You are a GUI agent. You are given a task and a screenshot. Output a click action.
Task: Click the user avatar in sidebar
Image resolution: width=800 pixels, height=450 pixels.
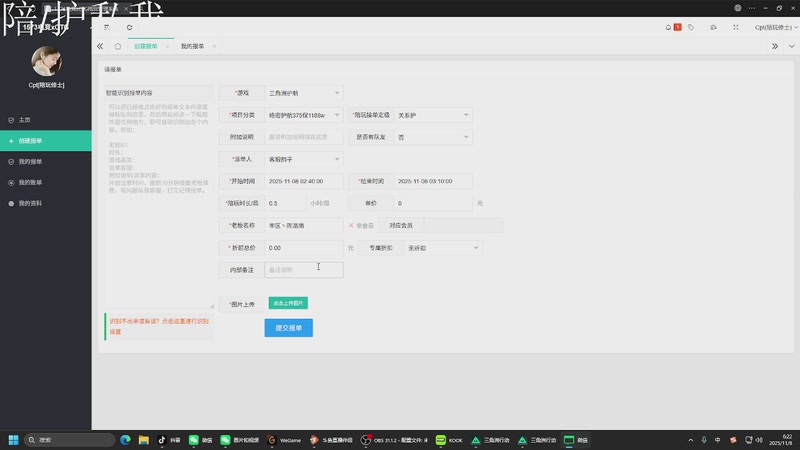pos(46,61)
